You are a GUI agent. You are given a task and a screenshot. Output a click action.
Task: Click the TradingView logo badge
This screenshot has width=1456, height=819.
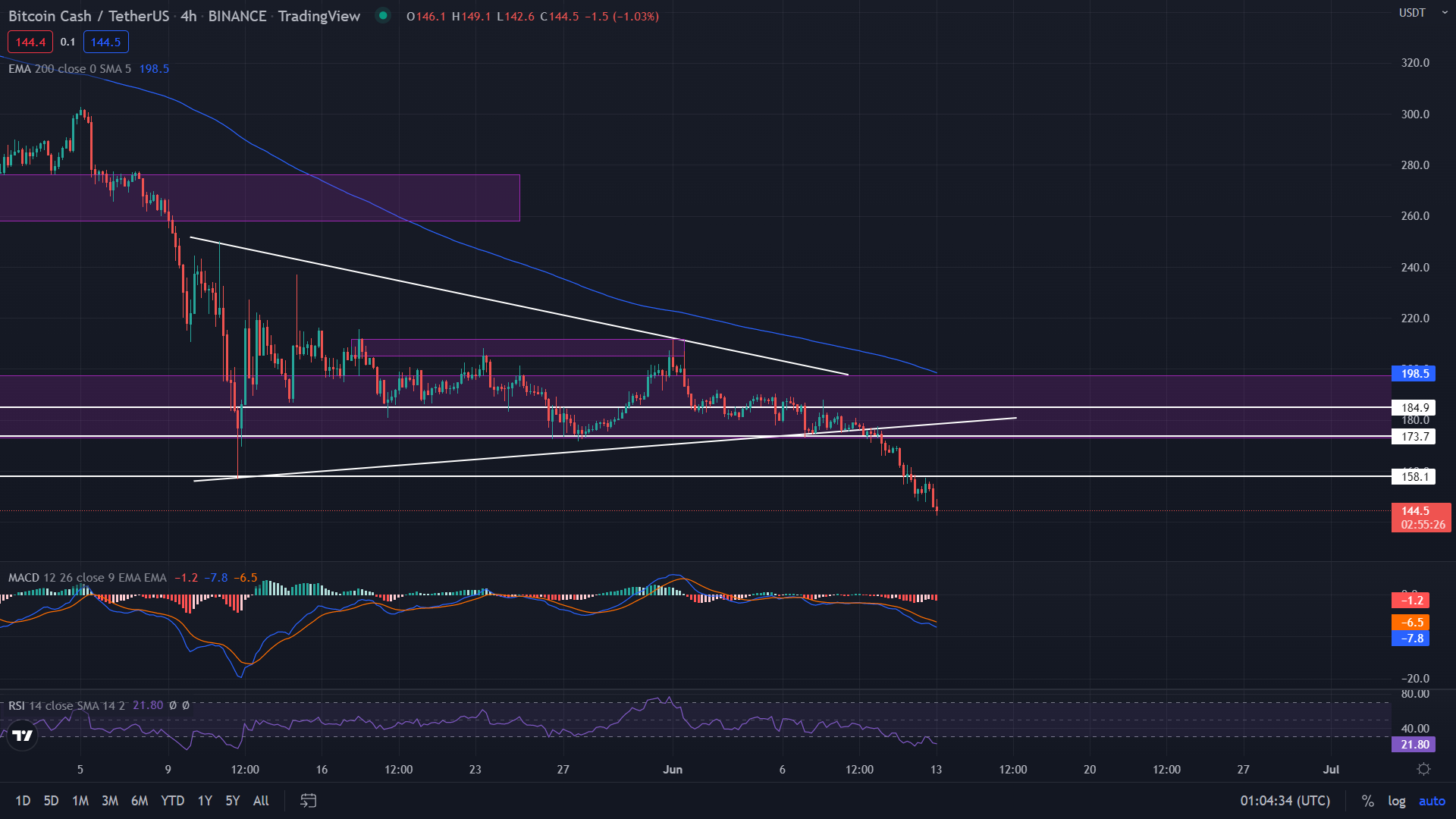pos(23,735)
